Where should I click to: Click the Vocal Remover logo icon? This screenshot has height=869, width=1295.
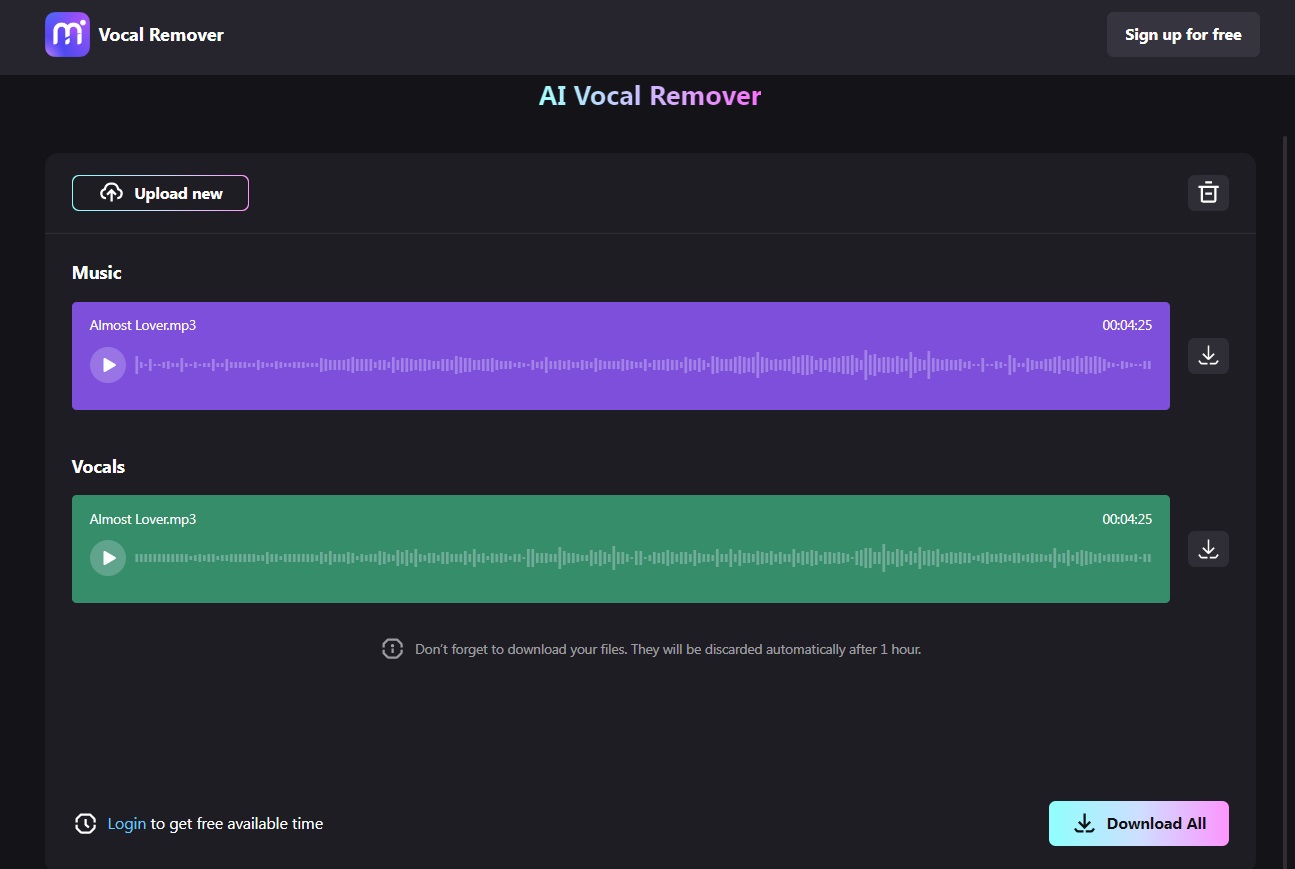point(67,35)
